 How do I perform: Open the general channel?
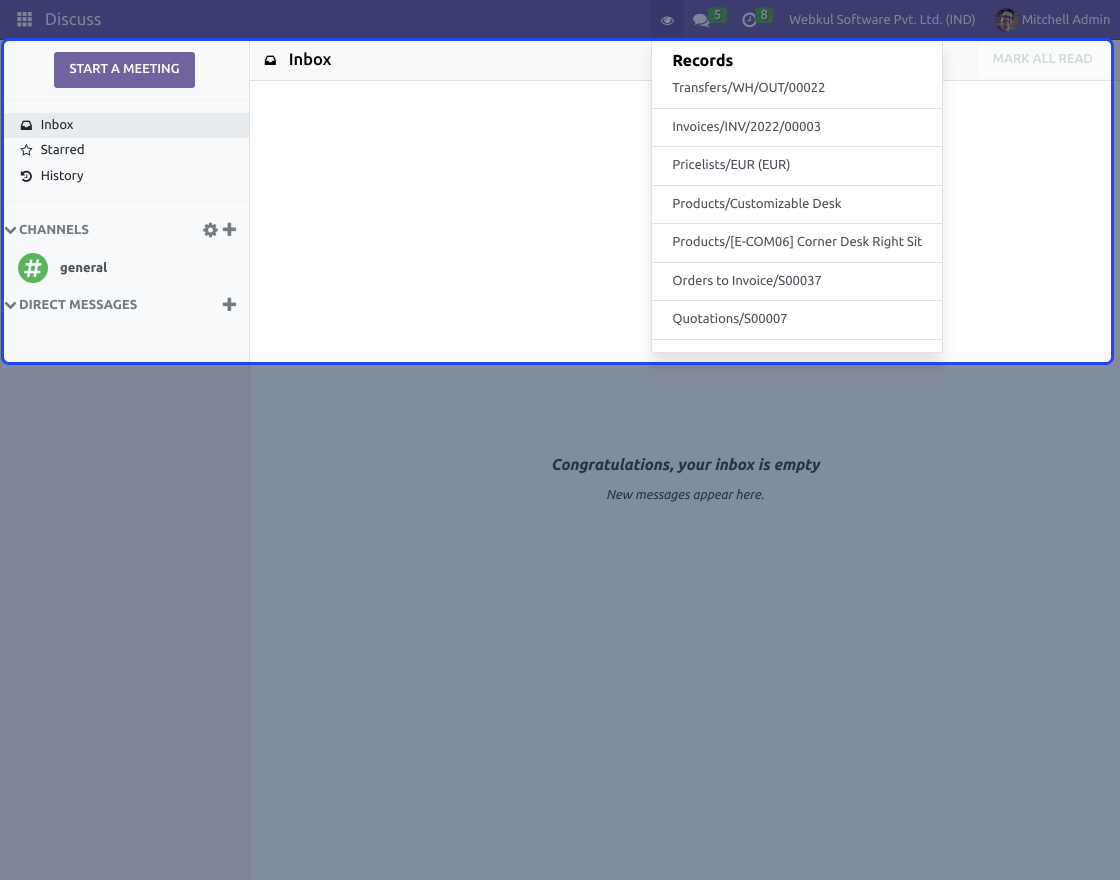click(126, 268)
